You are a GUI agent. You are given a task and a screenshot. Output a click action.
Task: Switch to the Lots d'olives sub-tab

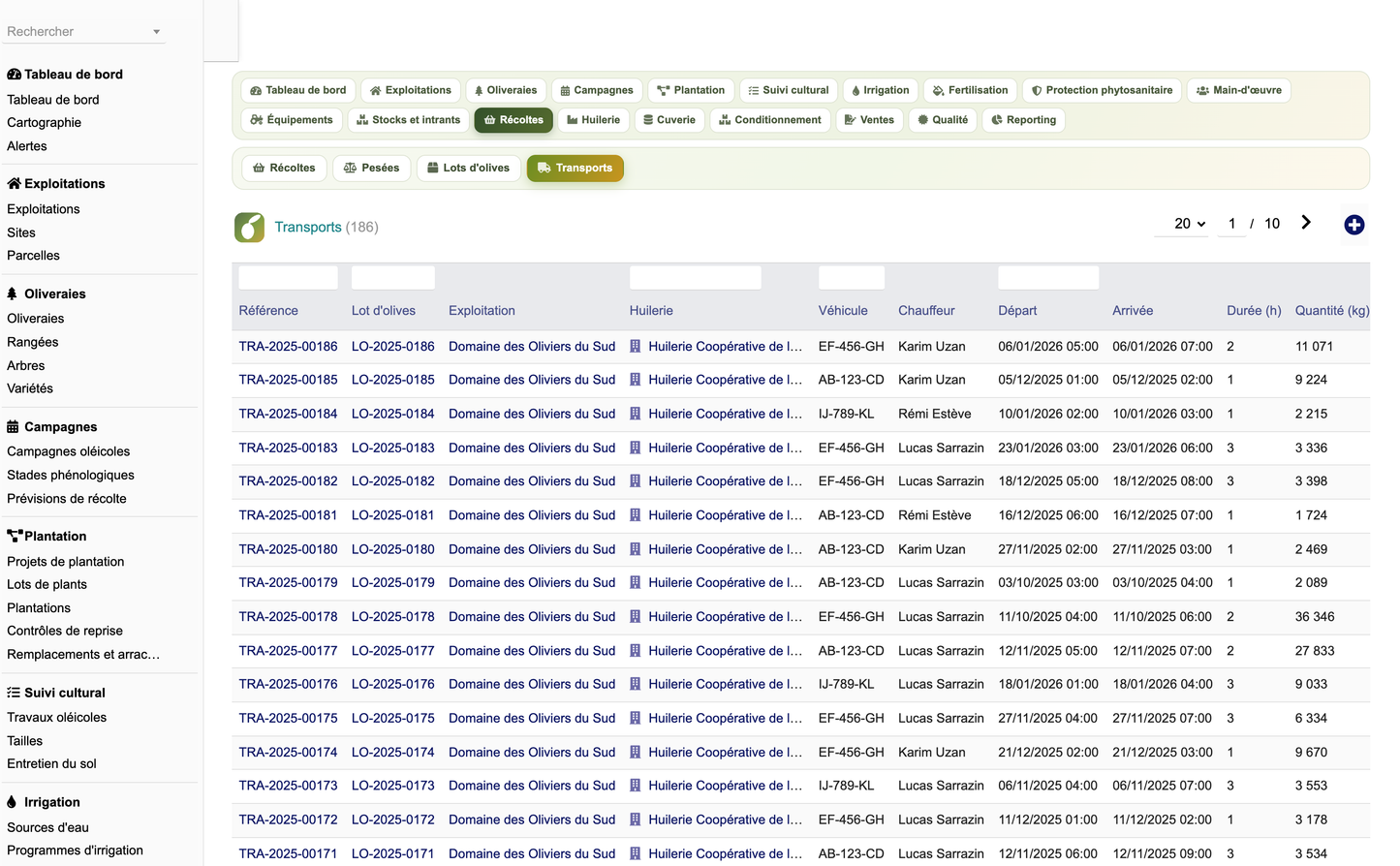tap(468, 168)
